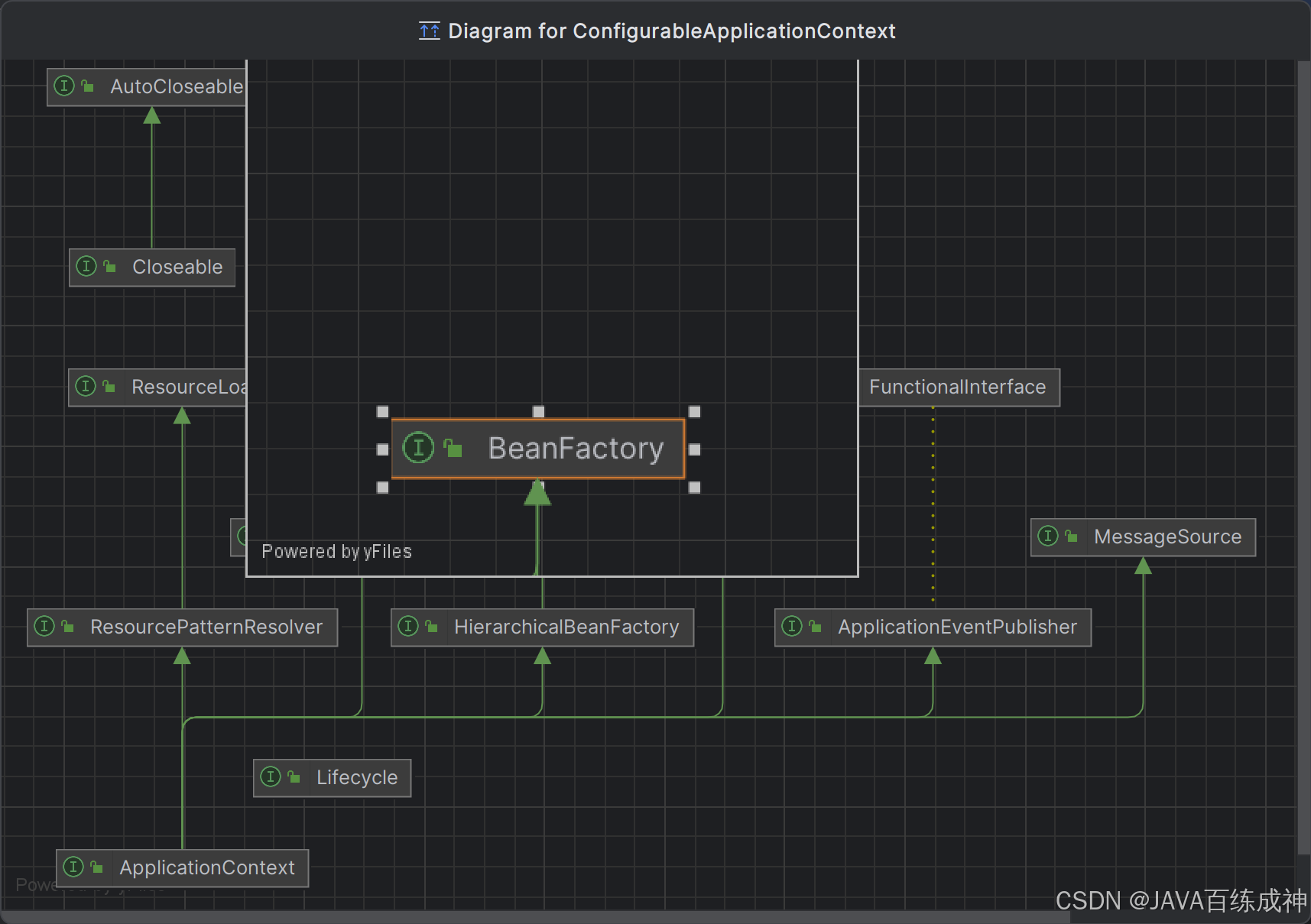Click the public lock icon on ResourcePatternResolver
Screen dimensions: 1311x924
[68, 627]
